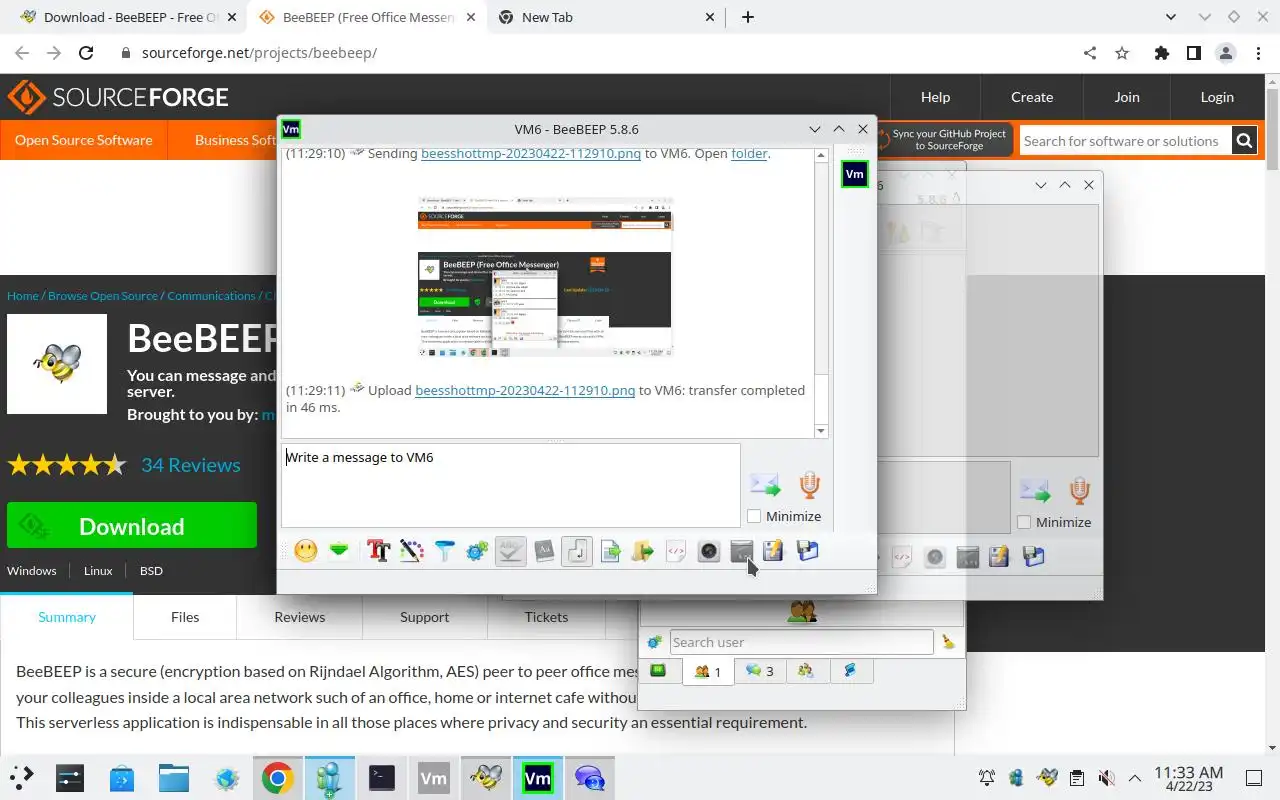The image size is (1280, 800).
Task: Open the folder link in chat
Action: tap(749, 154)
